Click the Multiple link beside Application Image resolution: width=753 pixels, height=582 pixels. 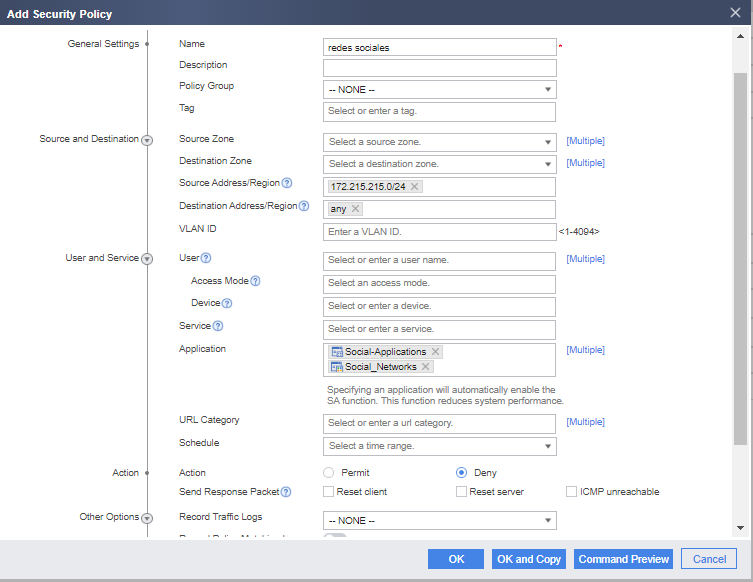click(585, 350)
